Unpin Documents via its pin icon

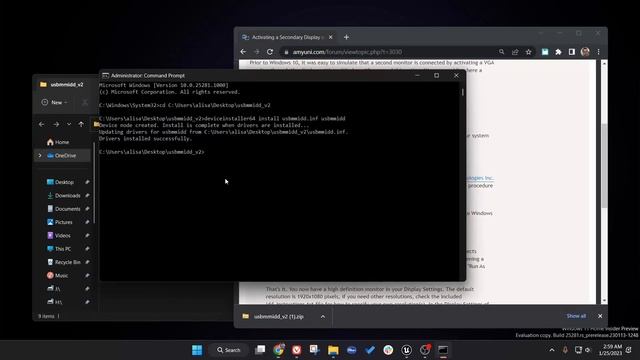[x=87, y=209]
